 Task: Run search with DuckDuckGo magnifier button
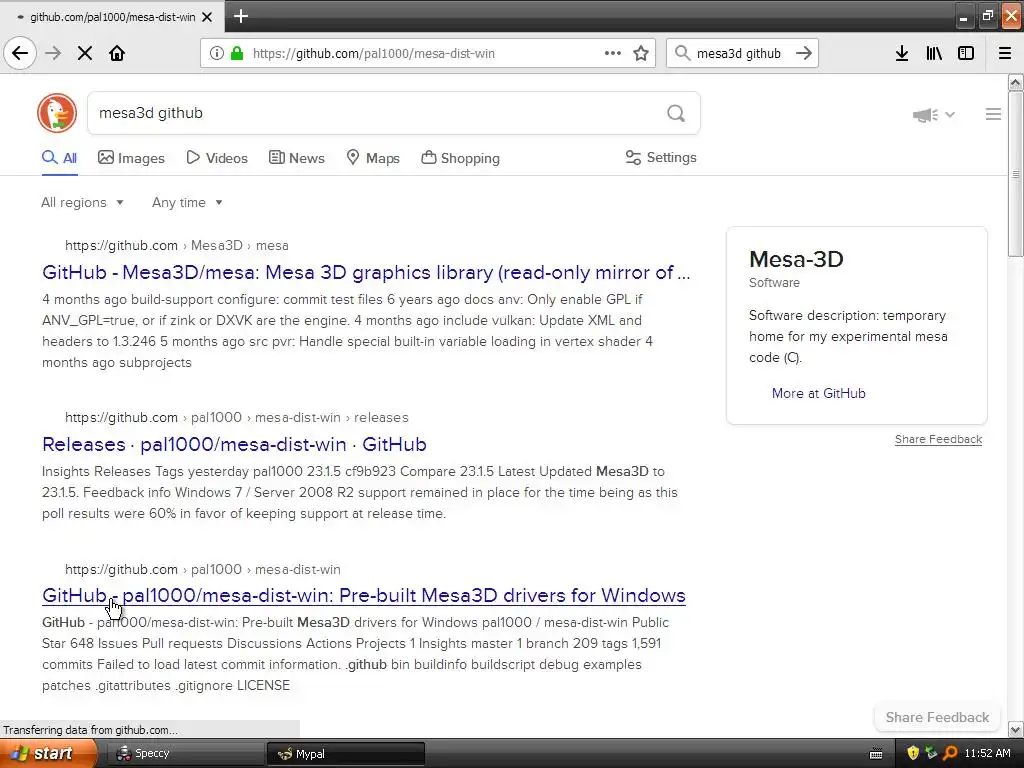(x=676, y=113)
